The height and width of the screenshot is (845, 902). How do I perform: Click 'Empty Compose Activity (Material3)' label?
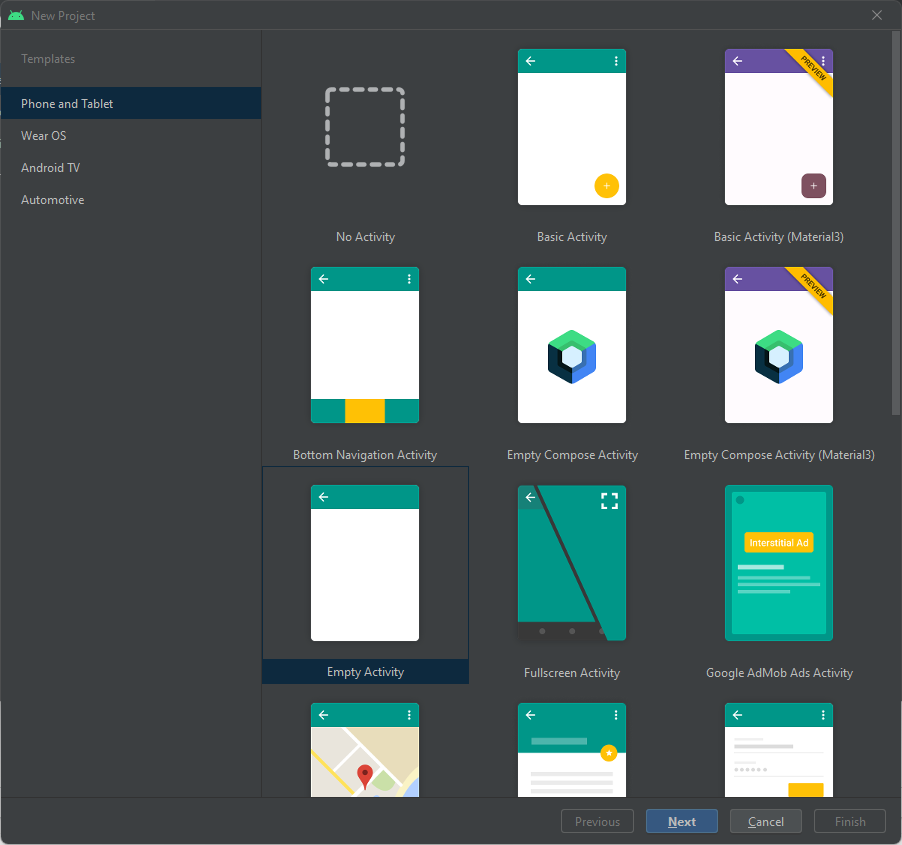tap(779, 455)
